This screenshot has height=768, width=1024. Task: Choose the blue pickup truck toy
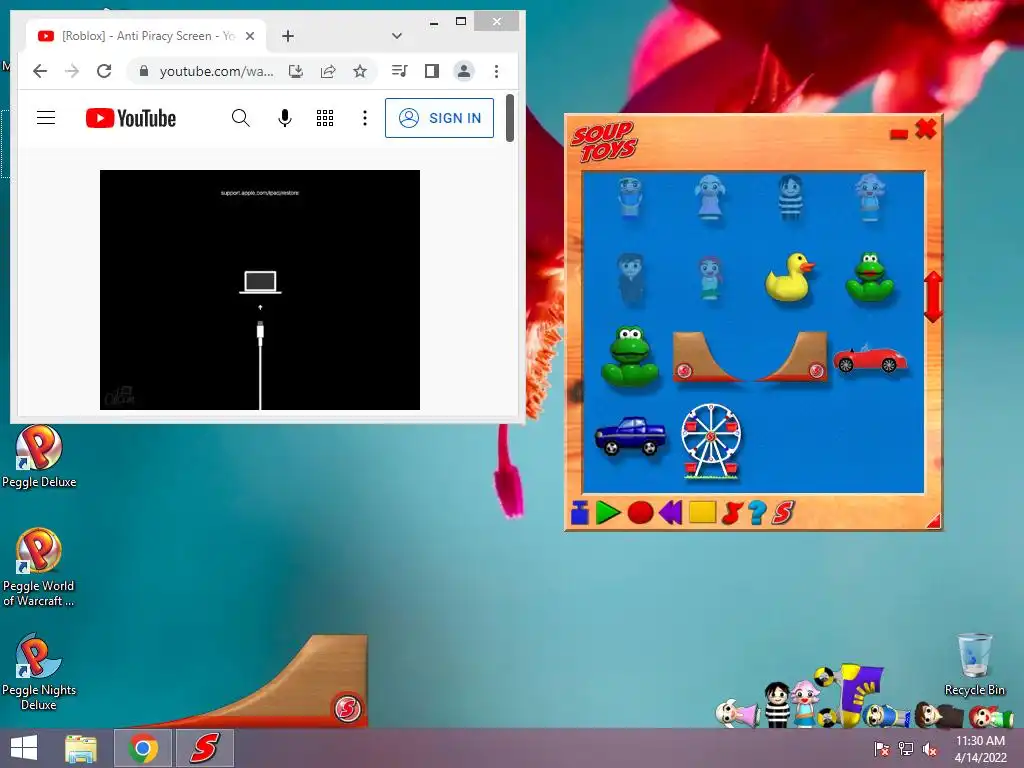(x=630, y=436)
